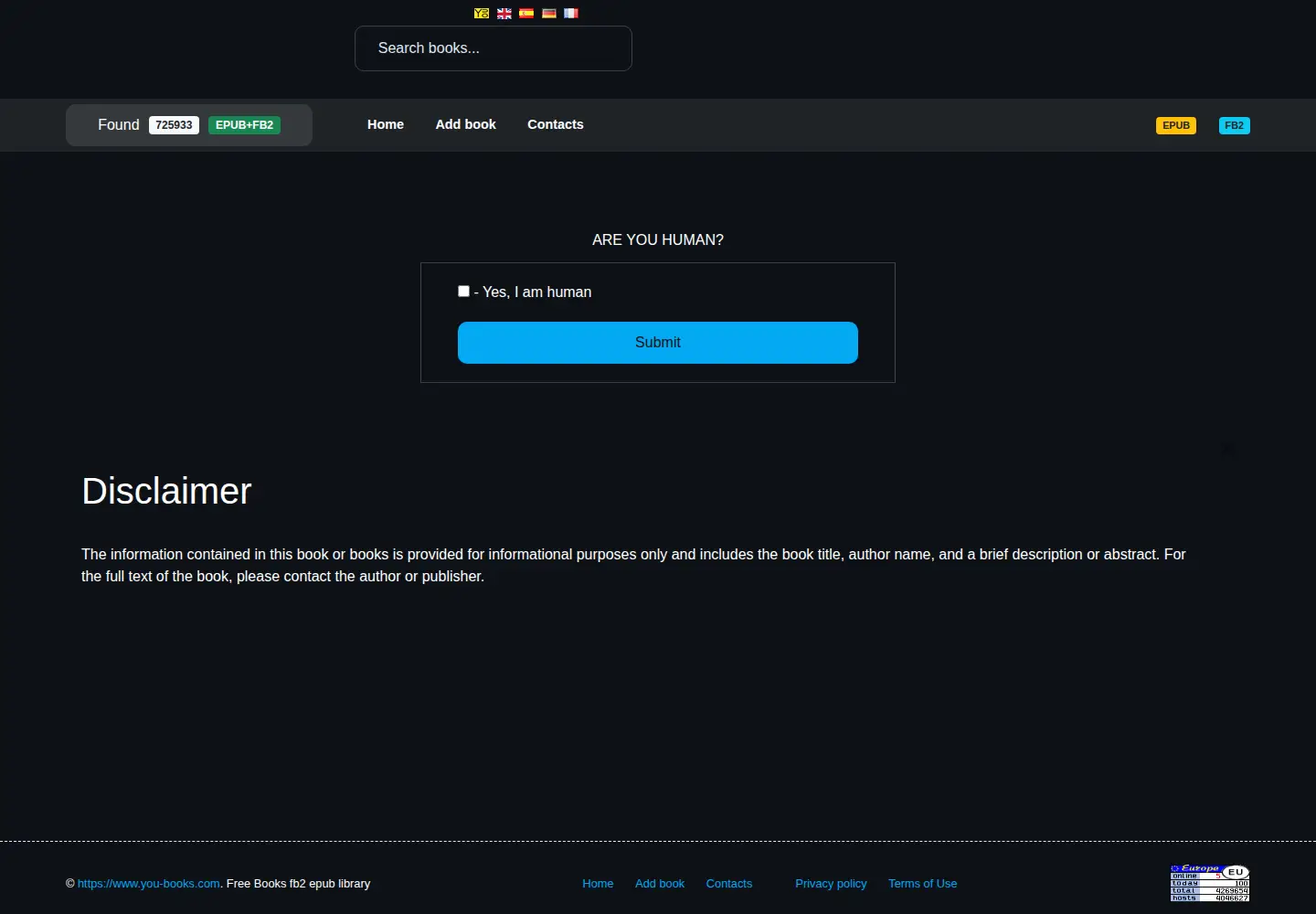Image resolution: width=1316 pixels, height=914 pixels.
Task: Switch language via the French flag
Action: (x=571, y=13)
